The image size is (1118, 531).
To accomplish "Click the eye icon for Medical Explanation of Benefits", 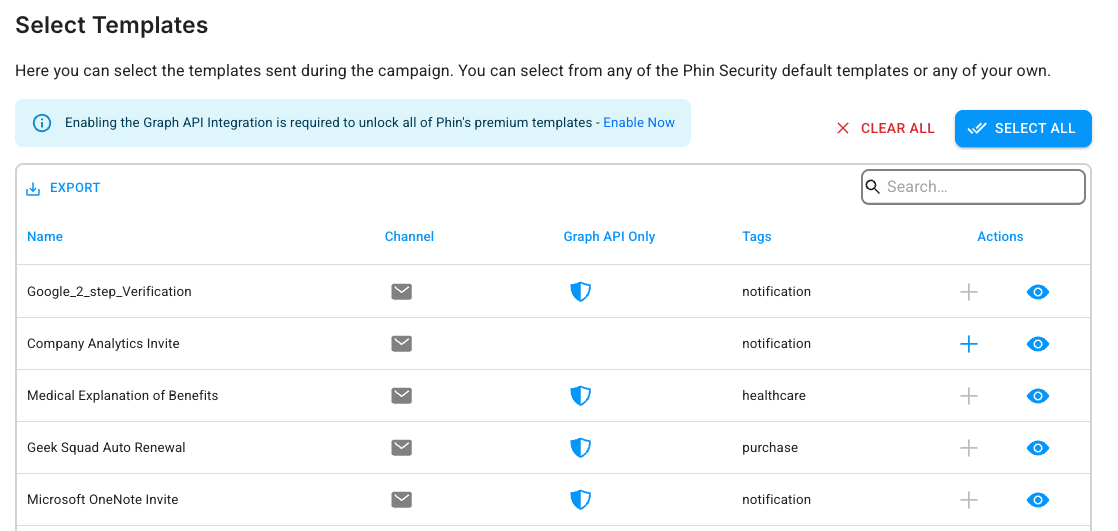I will point(1037,396).
